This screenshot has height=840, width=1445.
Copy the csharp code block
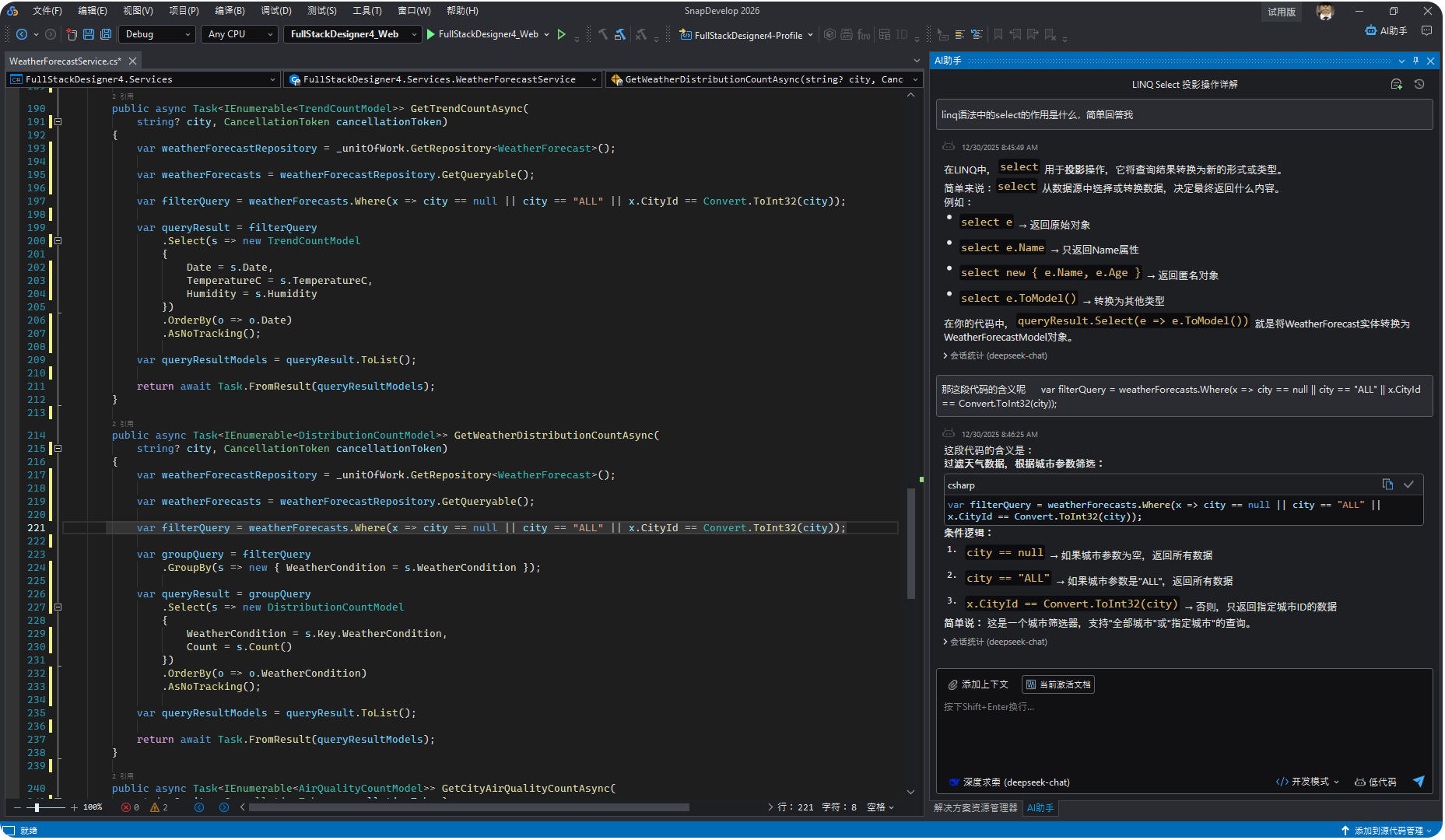1387,485
